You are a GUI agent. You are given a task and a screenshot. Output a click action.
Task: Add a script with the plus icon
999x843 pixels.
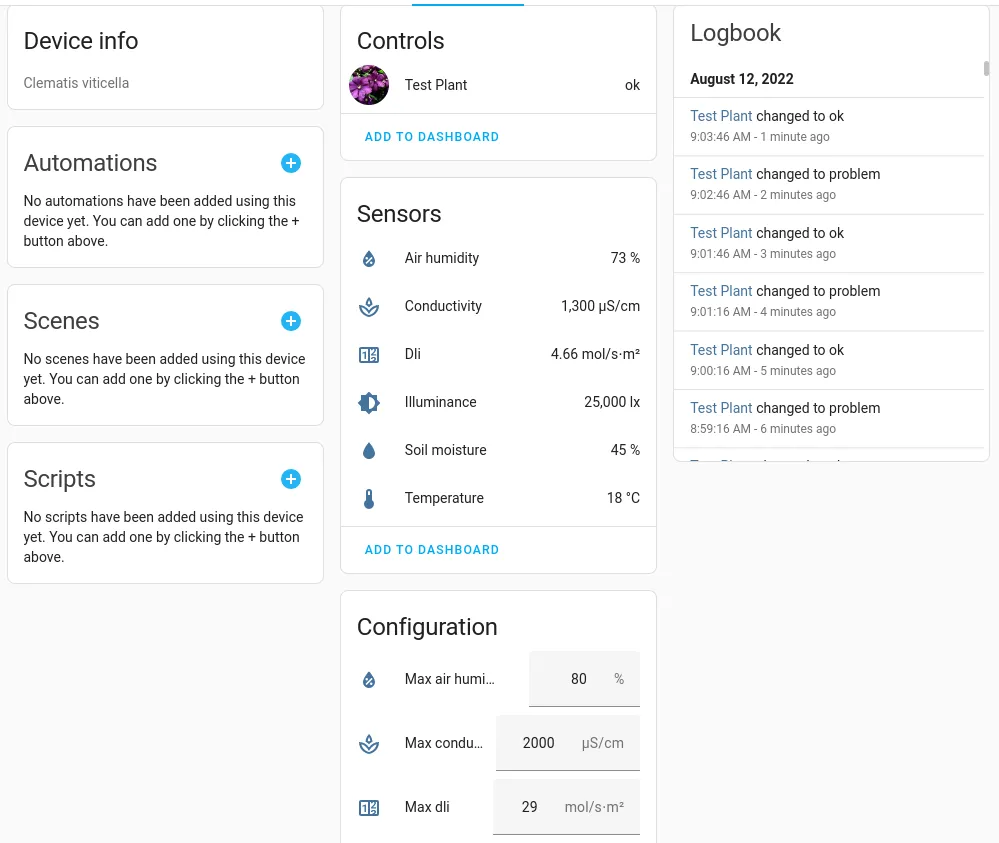[x=291, y=479]
